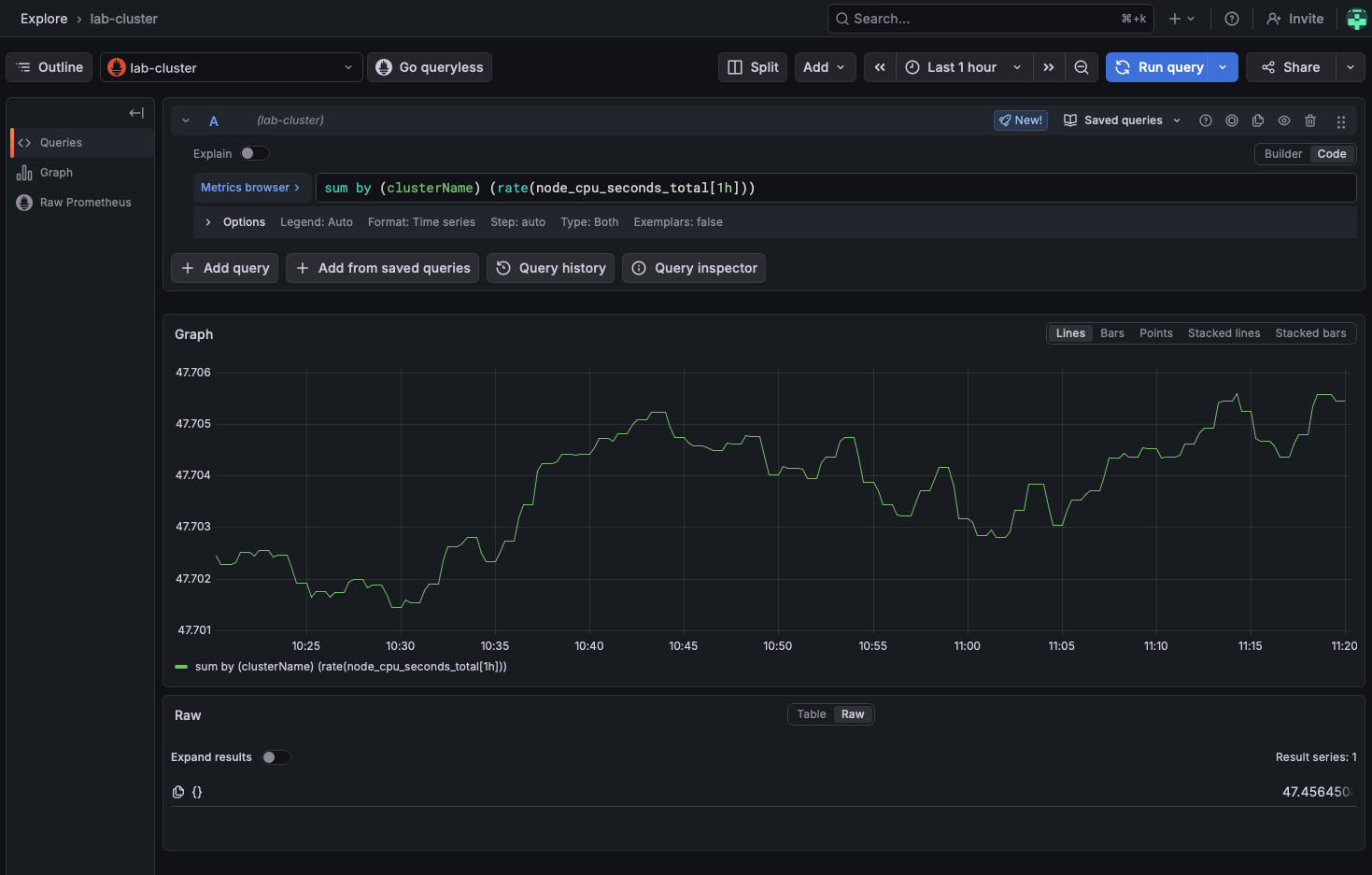Open the Saved queries dropdown
This screenshot has width=1372, height=875.
pyautogui.click(x=1123, y=120)
